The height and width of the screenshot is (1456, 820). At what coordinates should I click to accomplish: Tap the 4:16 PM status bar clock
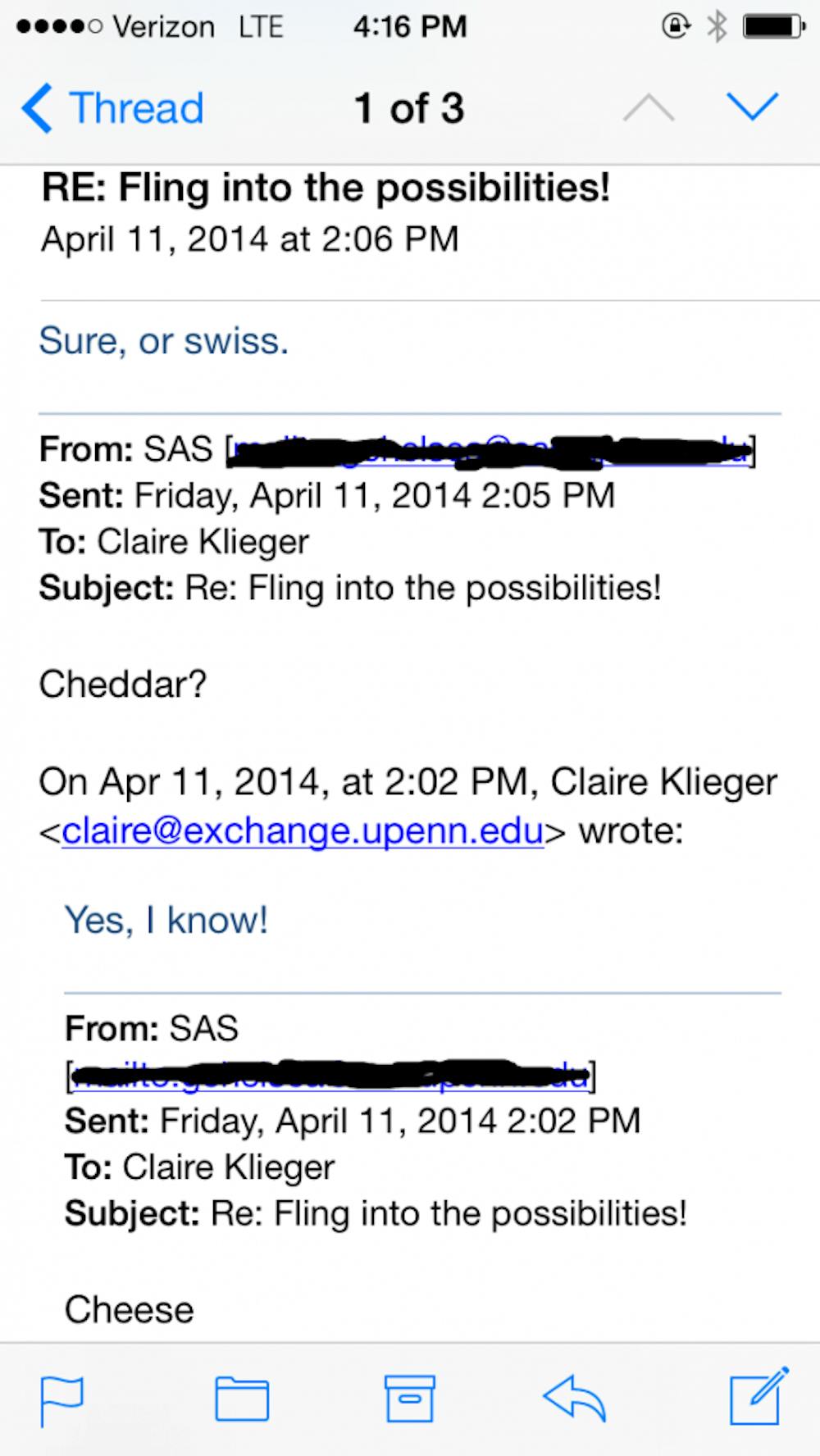(410, 27)
